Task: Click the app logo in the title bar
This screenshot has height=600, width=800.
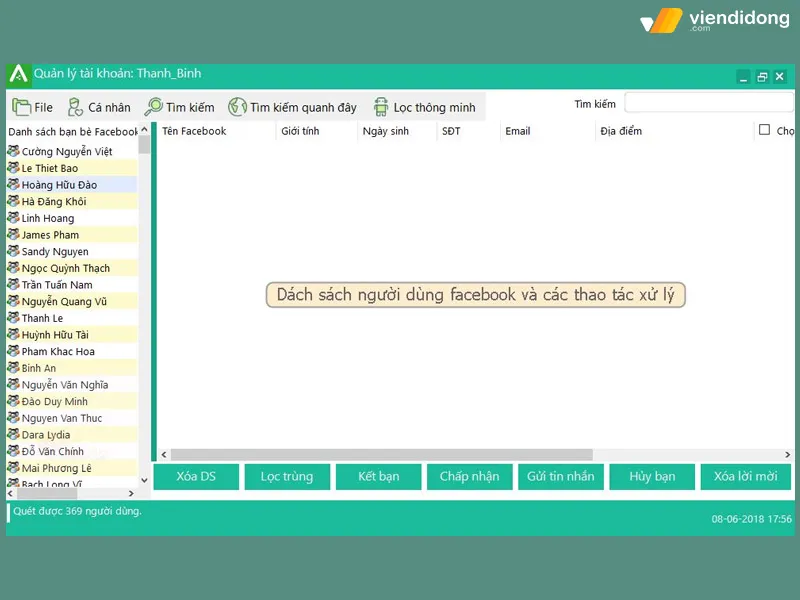Action: tap(18, 74)
